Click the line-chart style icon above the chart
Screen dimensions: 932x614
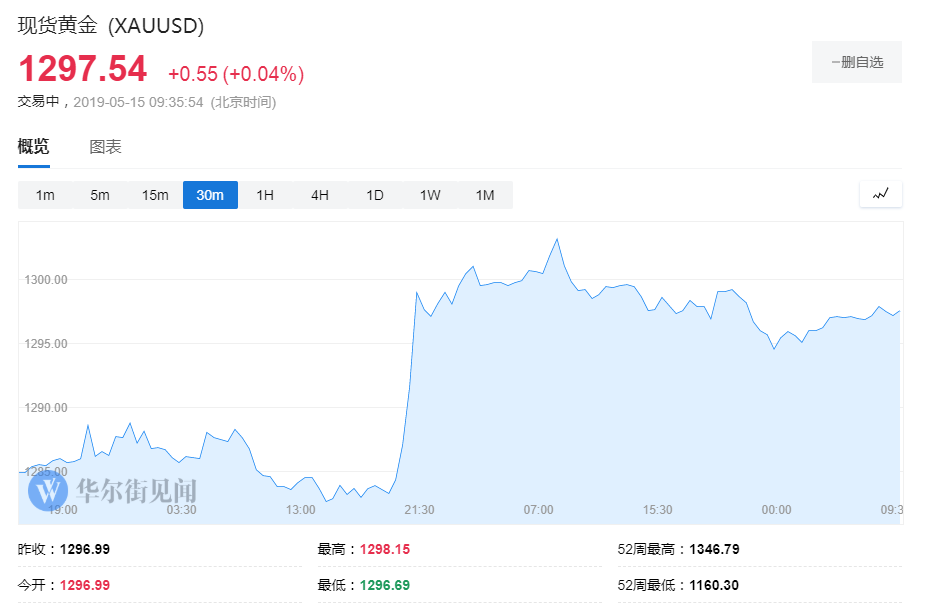880,193
